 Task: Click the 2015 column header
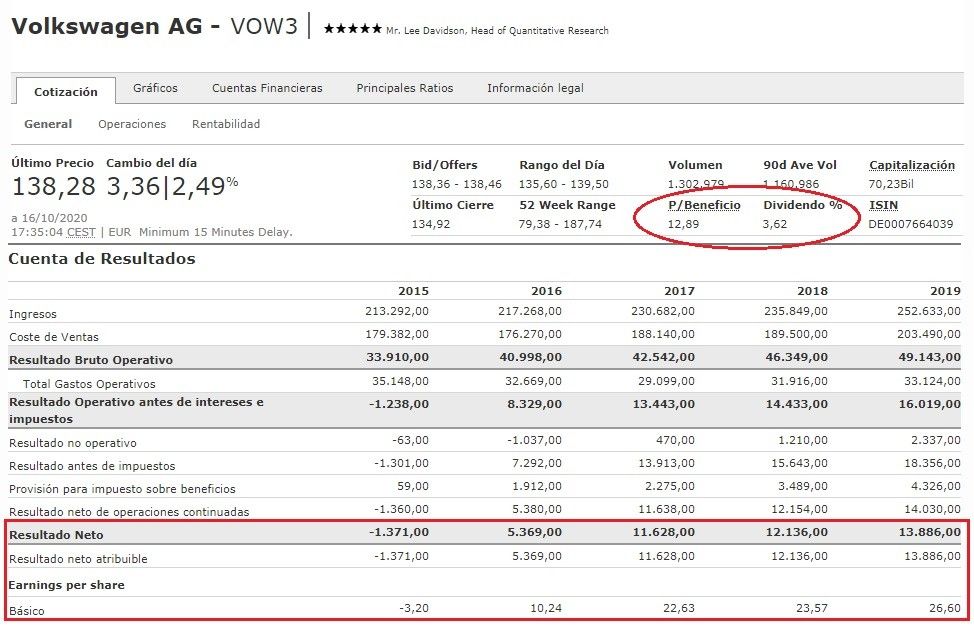[x=413, y=291]
